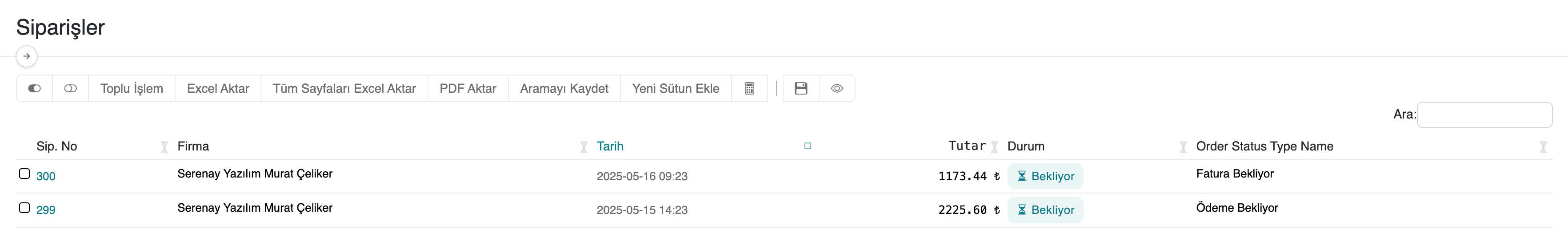Toggle the eye visibility button in toolbar

point(837,89)
